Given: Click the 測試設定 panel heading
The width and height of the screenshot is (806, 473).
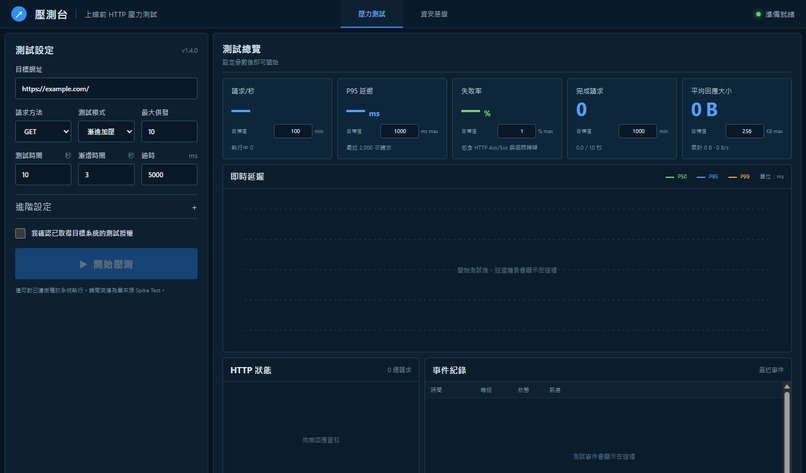Looking at the screenshot, I should click(x=34, y=50).
